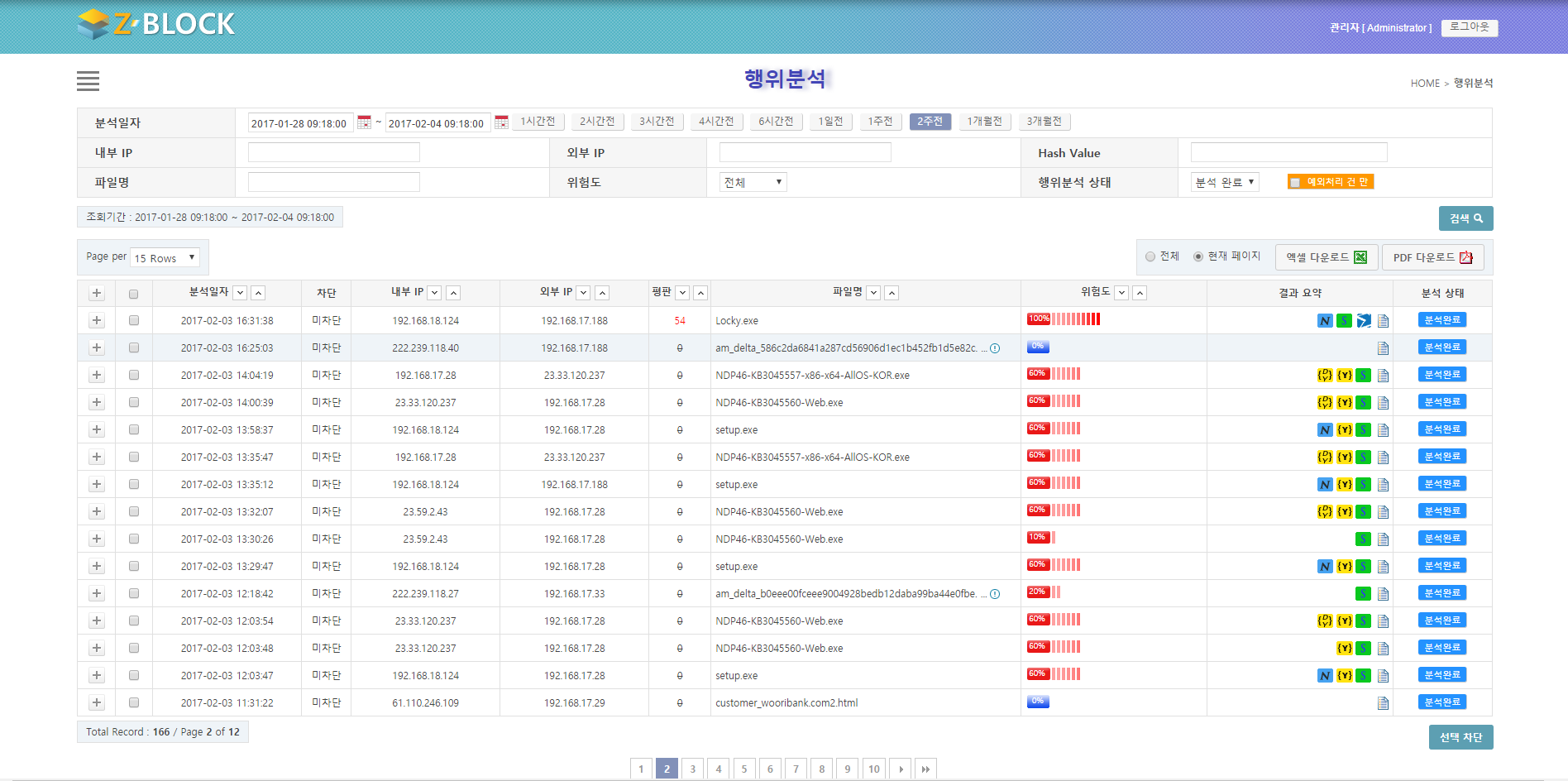Click the N icon in 13:58:37 row
This screenshot has width=1568, height=781.
click(x=1325, y=430)
